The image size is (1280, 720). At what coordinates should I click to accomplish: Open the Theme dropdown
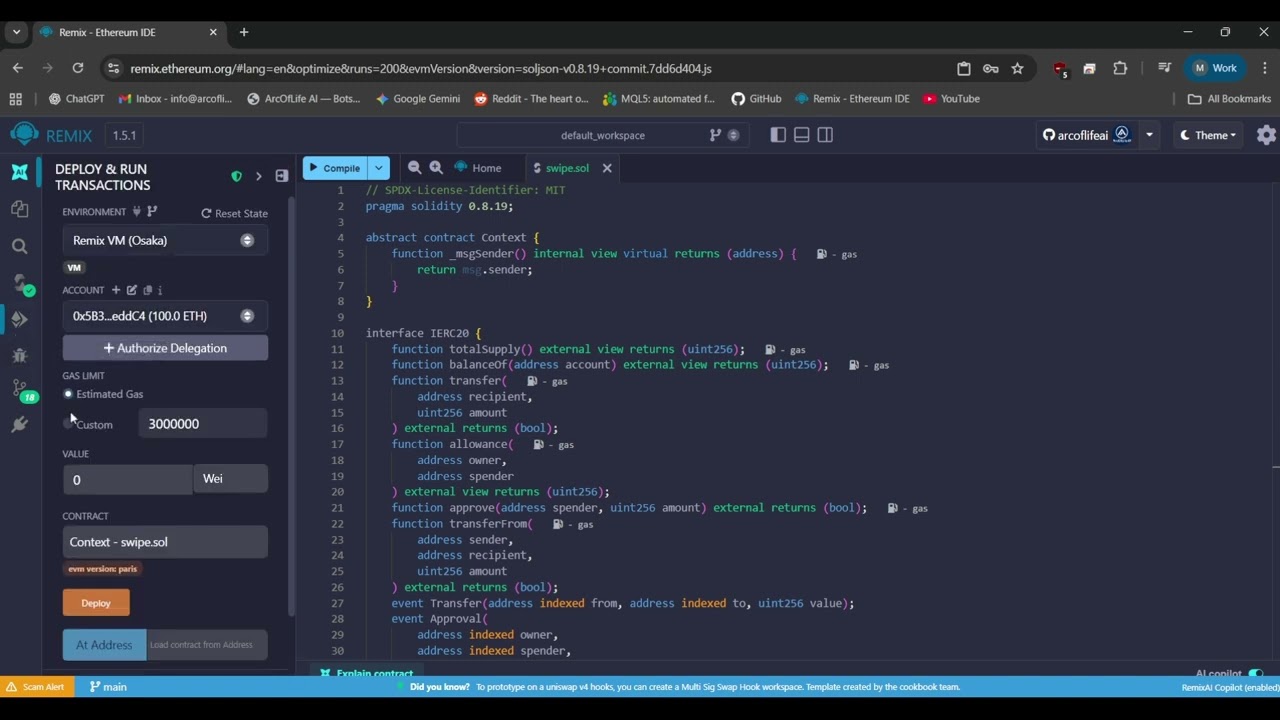(x=1208, y=135)
